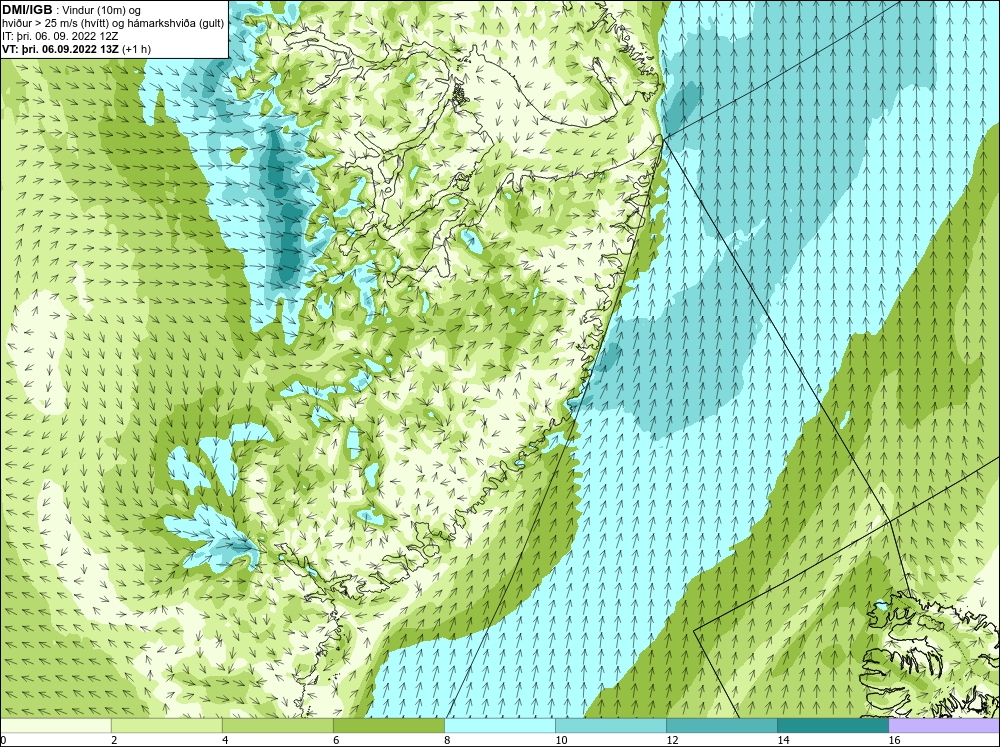Image resolution: width=1000 pixels, height=747 pixels.
Task: Click the 14–16 m/s deep teal swatch
Action: 832,725
